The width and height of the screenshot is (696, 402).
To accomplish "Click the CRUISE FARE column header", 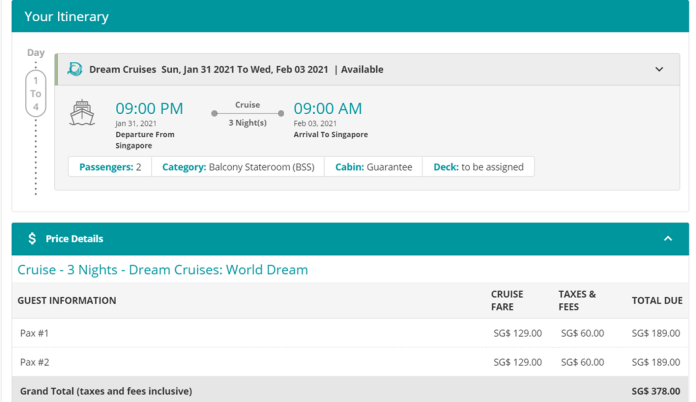I will click(507, 300).
